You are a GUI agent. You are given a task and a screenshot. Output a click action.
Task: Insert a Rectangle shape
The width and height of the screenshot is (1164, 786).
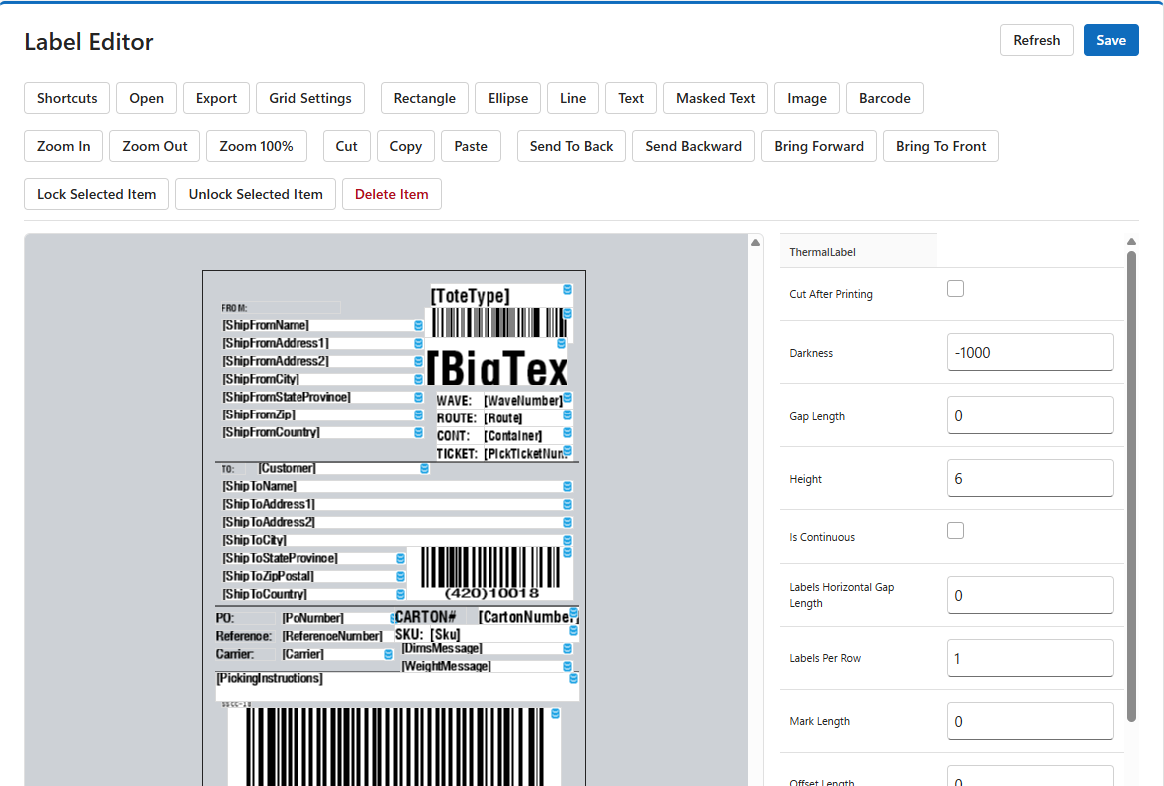pyautogui.click(x=425, y=98)
